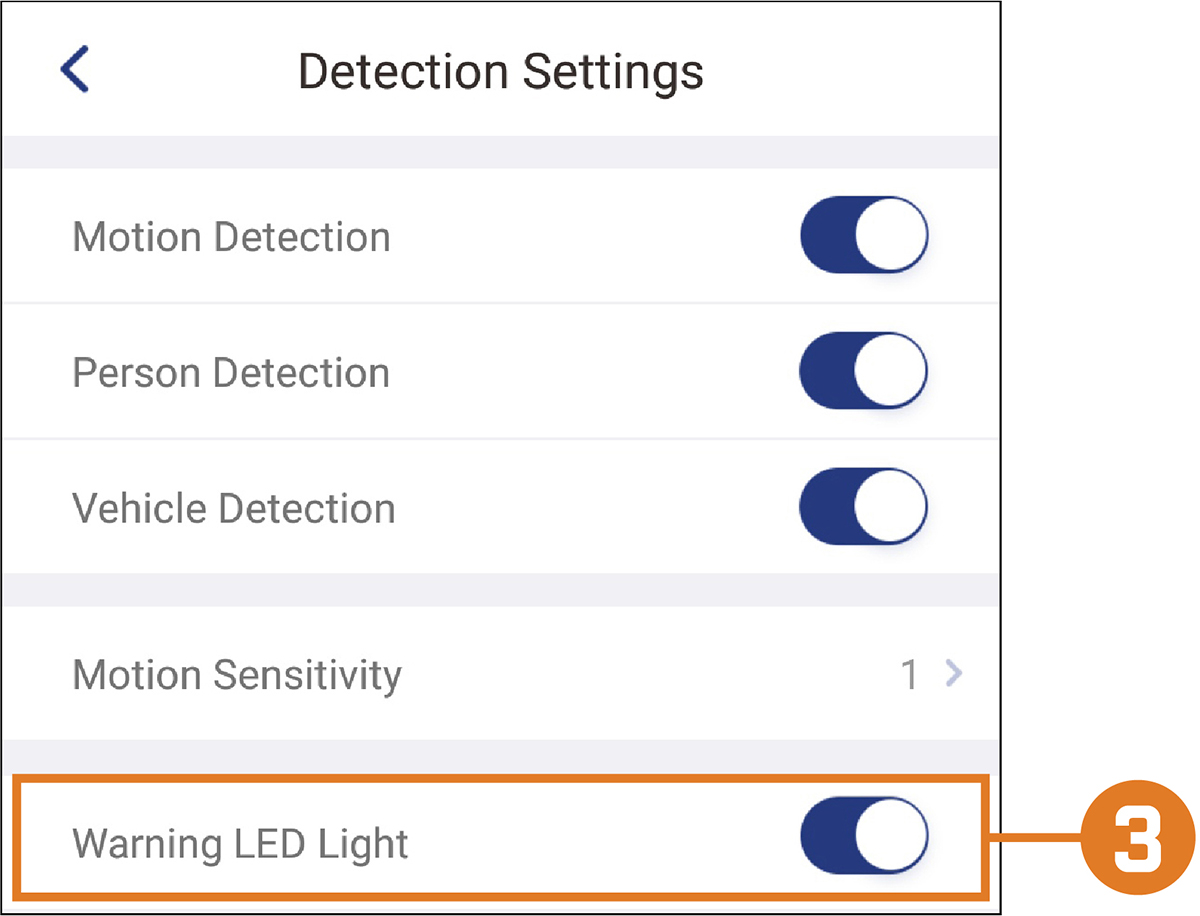Open the Motion Sensitivity chevron arrow
Viewport: 1200px width, 916px height.
(953, 675)
